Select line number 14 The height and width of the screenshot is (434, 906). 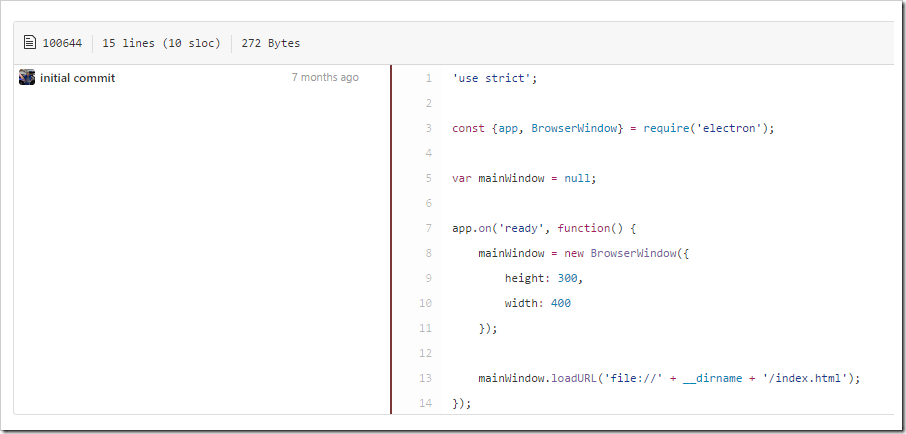tap(425, 403)
